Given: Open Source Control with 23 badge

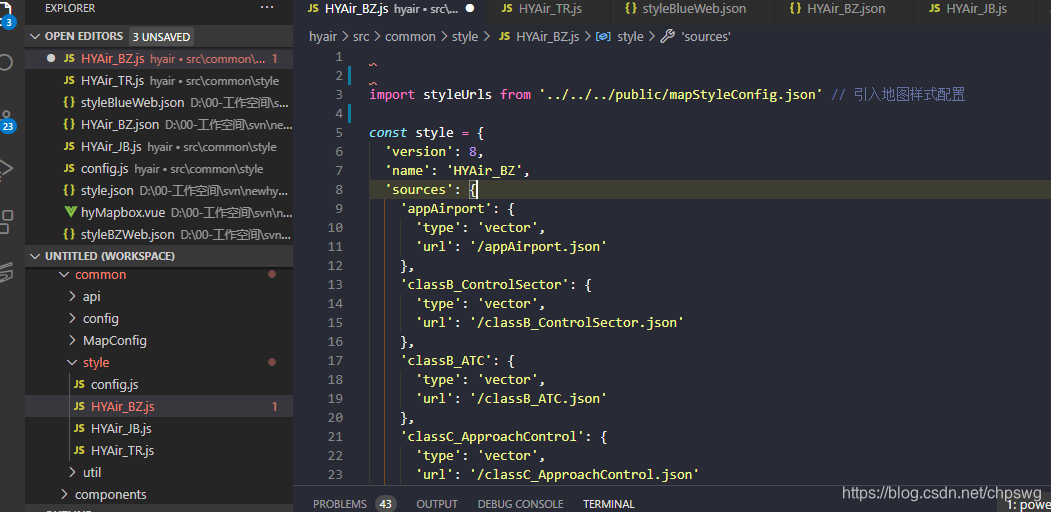Looking at the screenshot, I should pos(7,121).
